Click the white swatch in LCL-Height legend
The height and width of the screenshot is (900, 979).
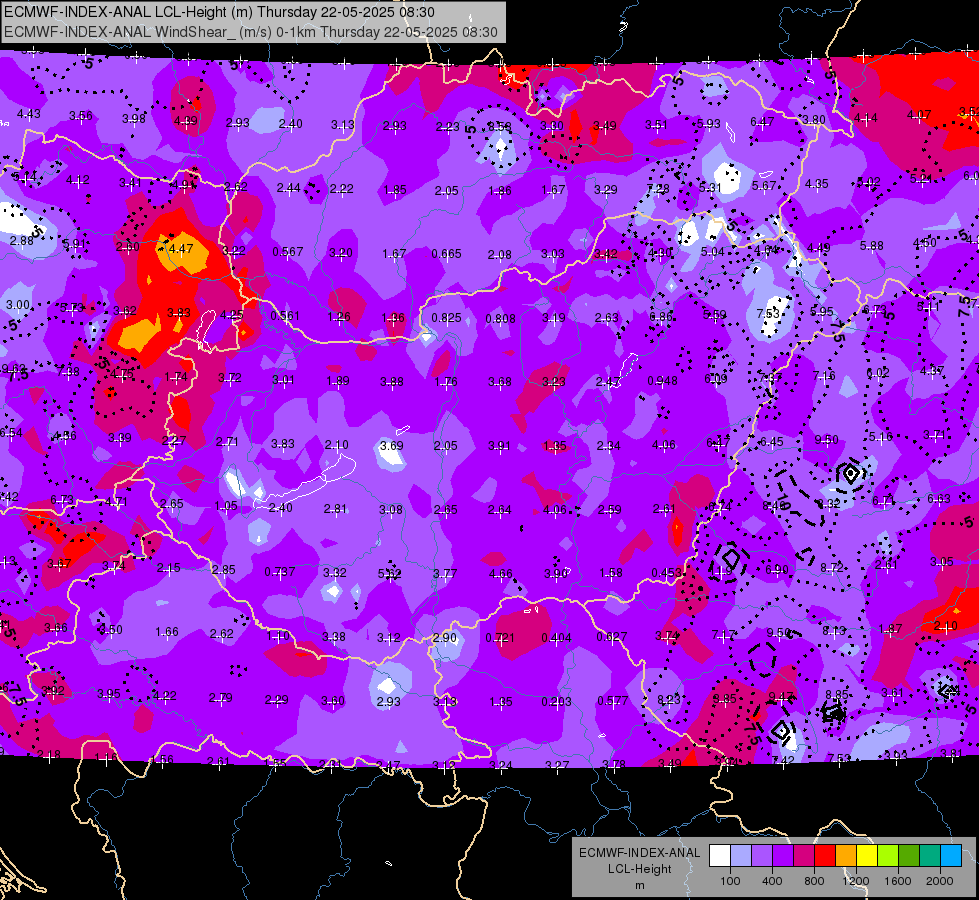(719, 856)
